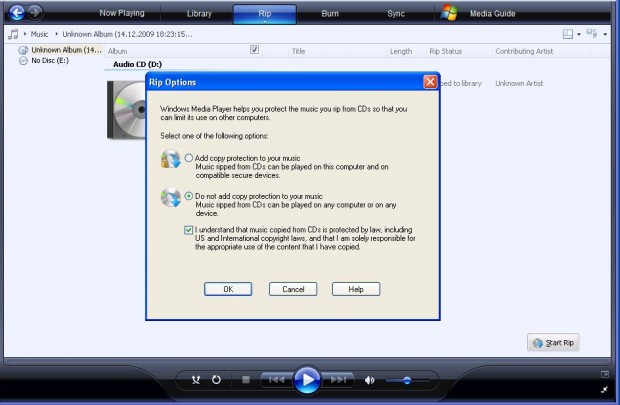Click the no copy protection disc icon

pyautogui.click(x=170, y=197)
